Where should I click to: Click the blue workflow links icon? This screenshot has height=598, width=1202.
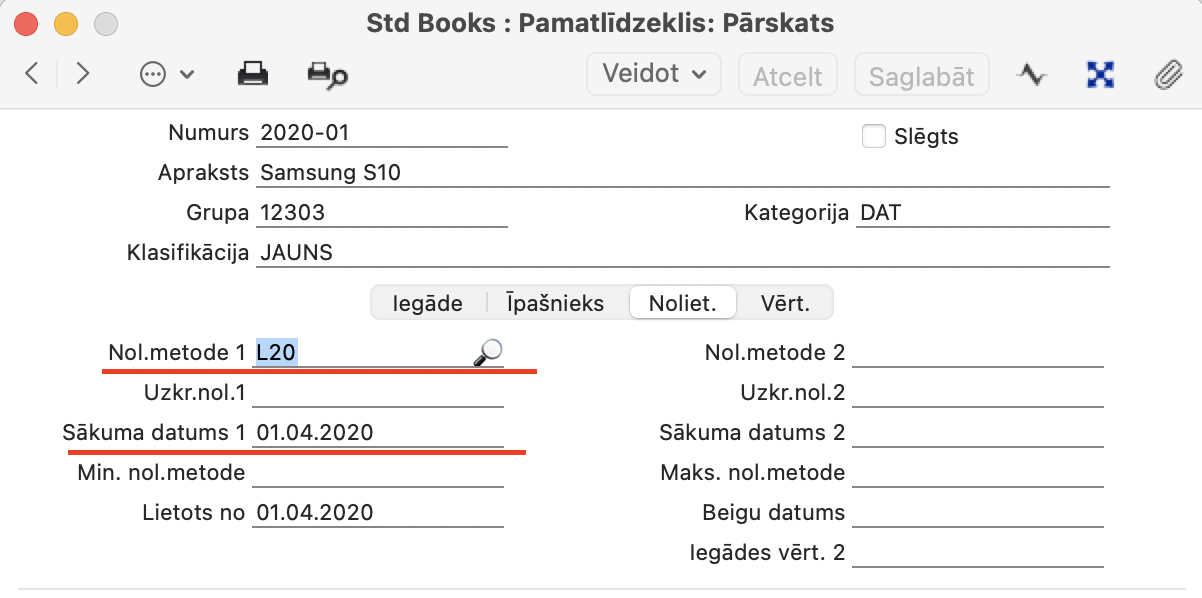(1100, 74)
